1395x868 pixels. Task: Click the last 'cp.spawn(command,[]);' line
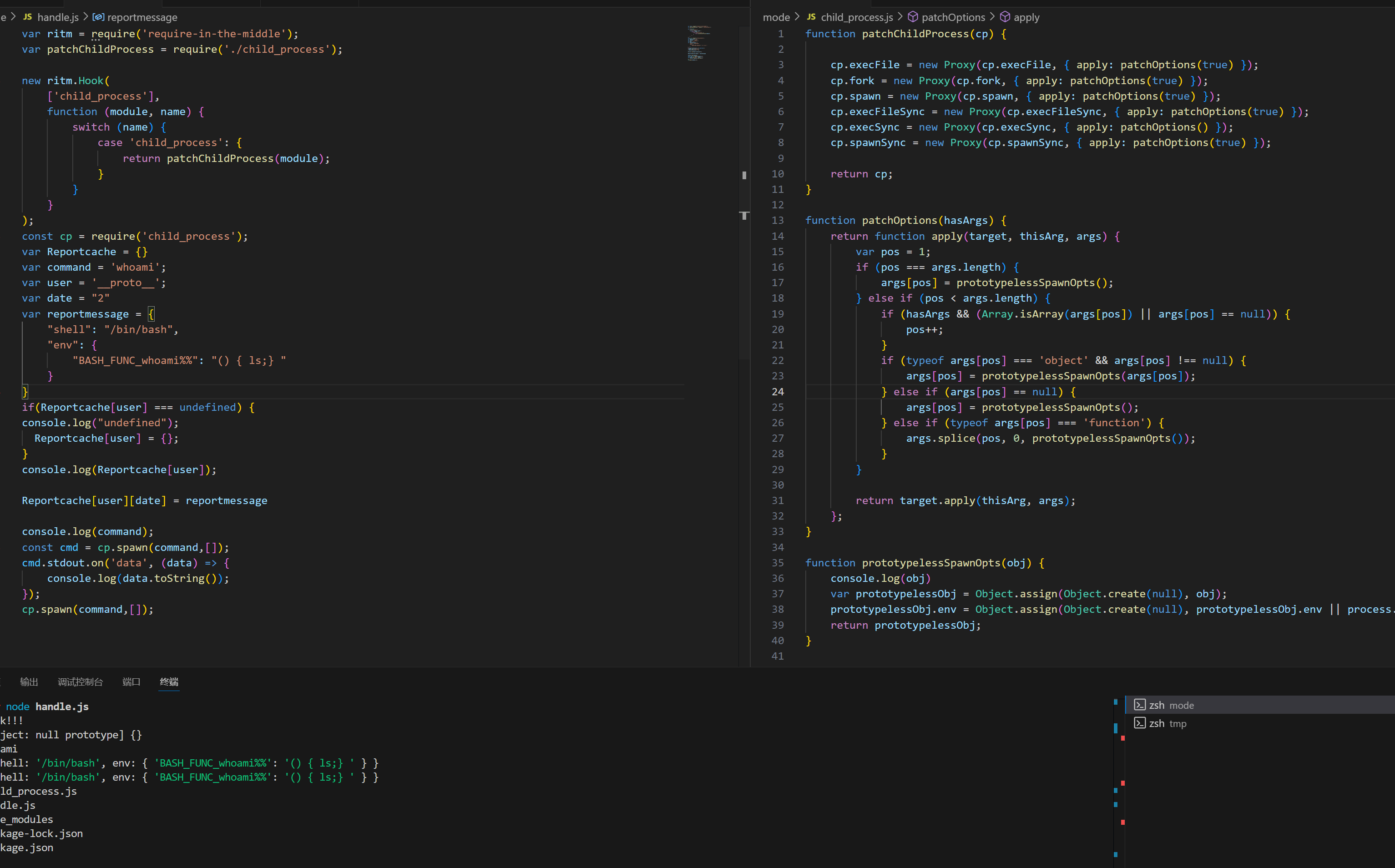pyautogui.click(x=88, y=609)
